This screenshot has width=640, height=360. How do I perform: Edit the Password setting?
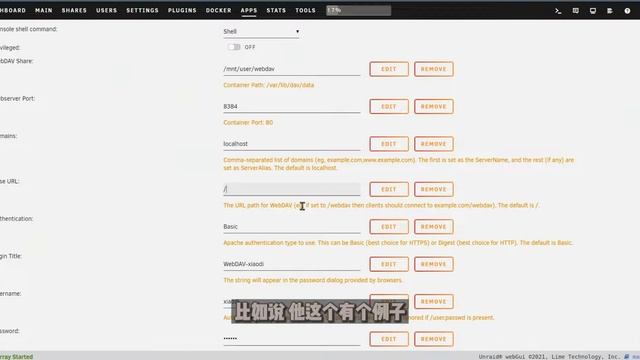pyautogui.click(x=389, y=339)
